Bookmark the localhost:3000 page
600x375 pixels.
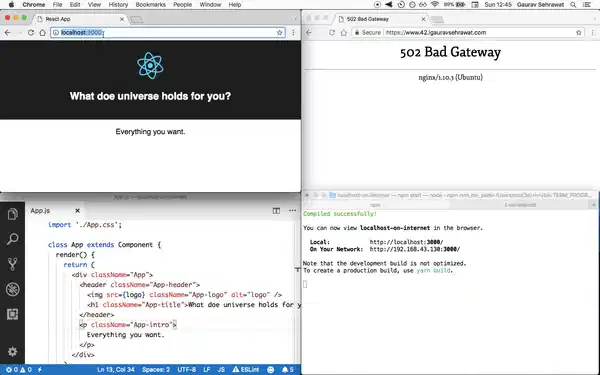(x=279, y=33)
